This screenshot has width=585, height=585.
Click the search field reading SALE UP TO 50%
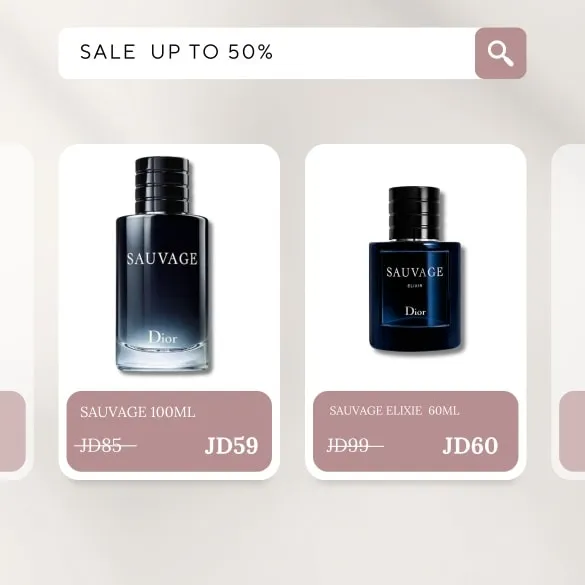[x=267, y=53]
